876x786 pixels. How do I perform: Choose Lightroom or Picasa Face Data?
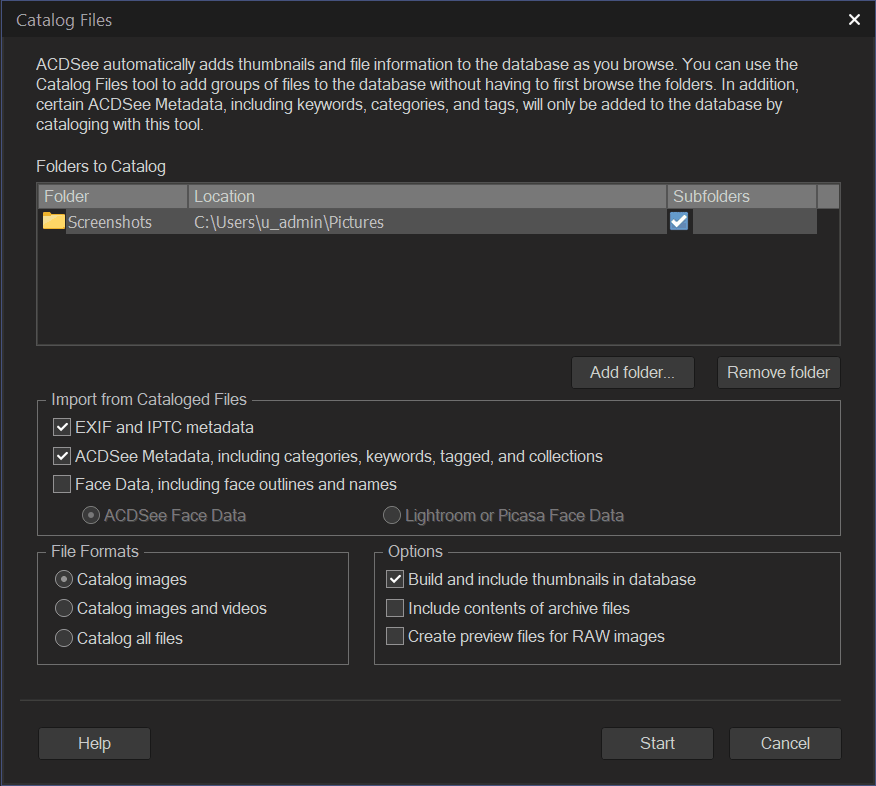click(x=392, y=516)
